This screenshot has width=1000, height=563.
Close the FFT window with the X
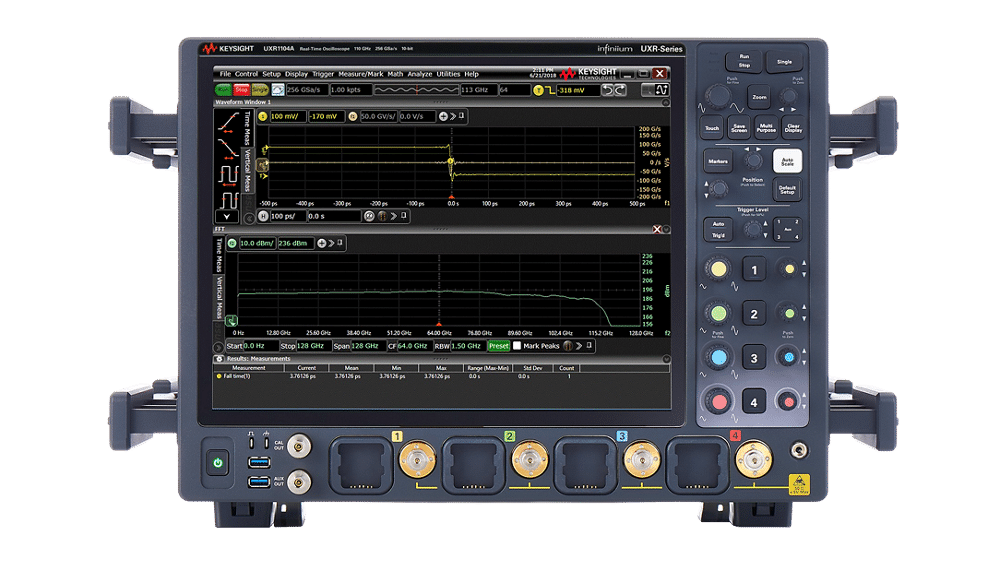[x=657, y=229]
